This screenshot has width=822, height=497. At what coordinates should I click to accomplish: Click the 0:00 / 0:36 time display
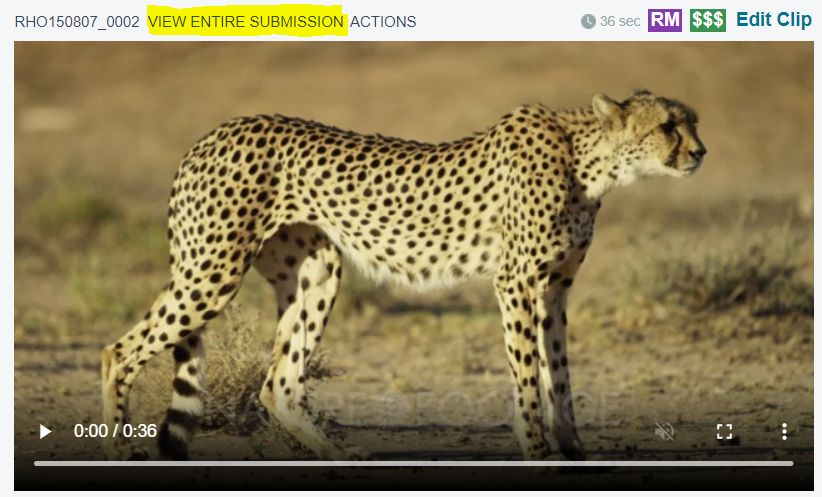tap(115, 431)
